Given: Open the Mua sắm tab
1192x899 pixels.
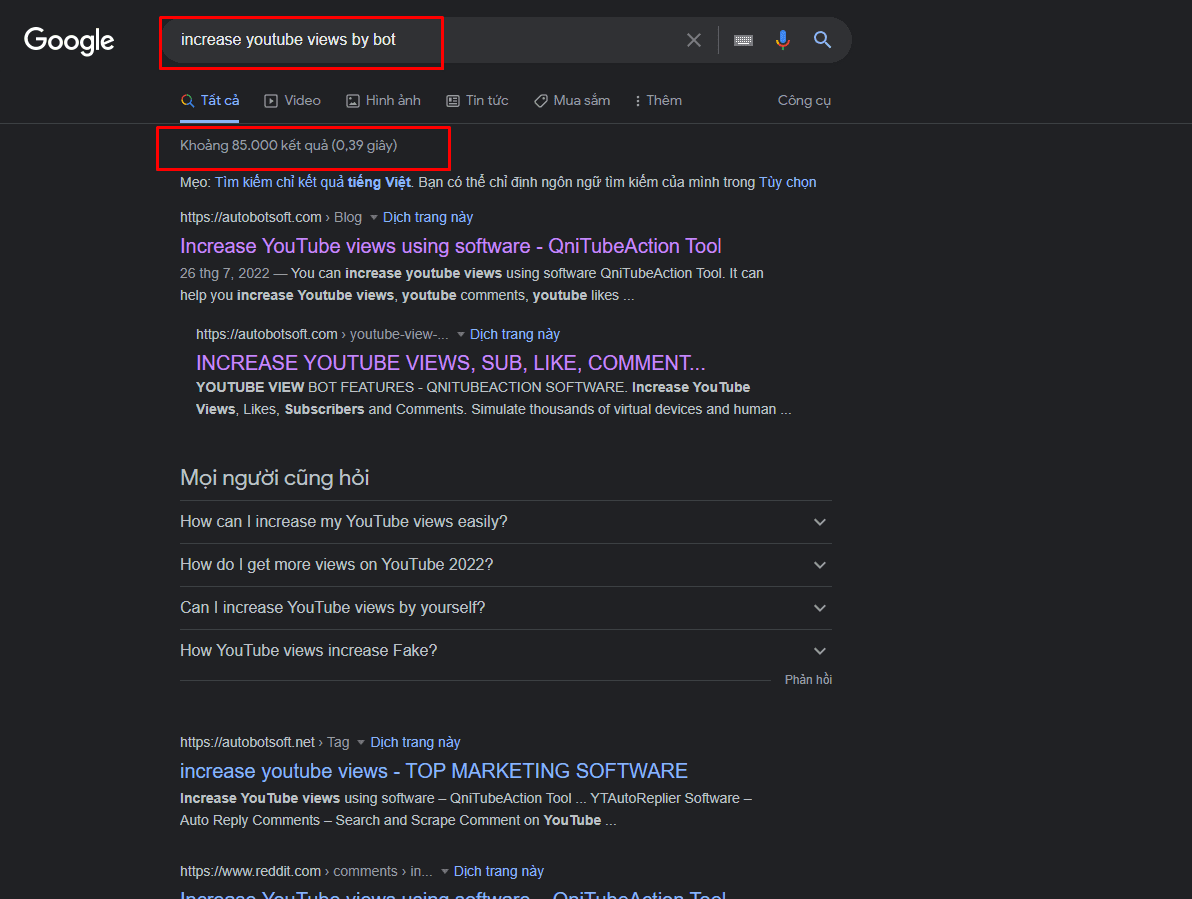Looking at the screenshot, I should click(572, 100).
